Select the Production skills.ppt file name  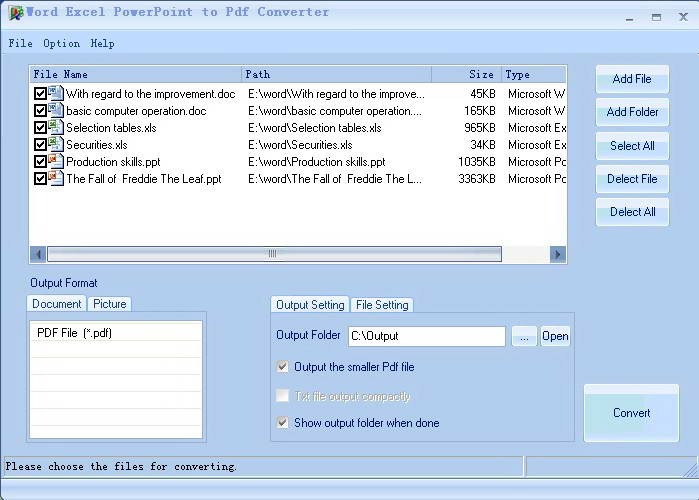point(113,162)
